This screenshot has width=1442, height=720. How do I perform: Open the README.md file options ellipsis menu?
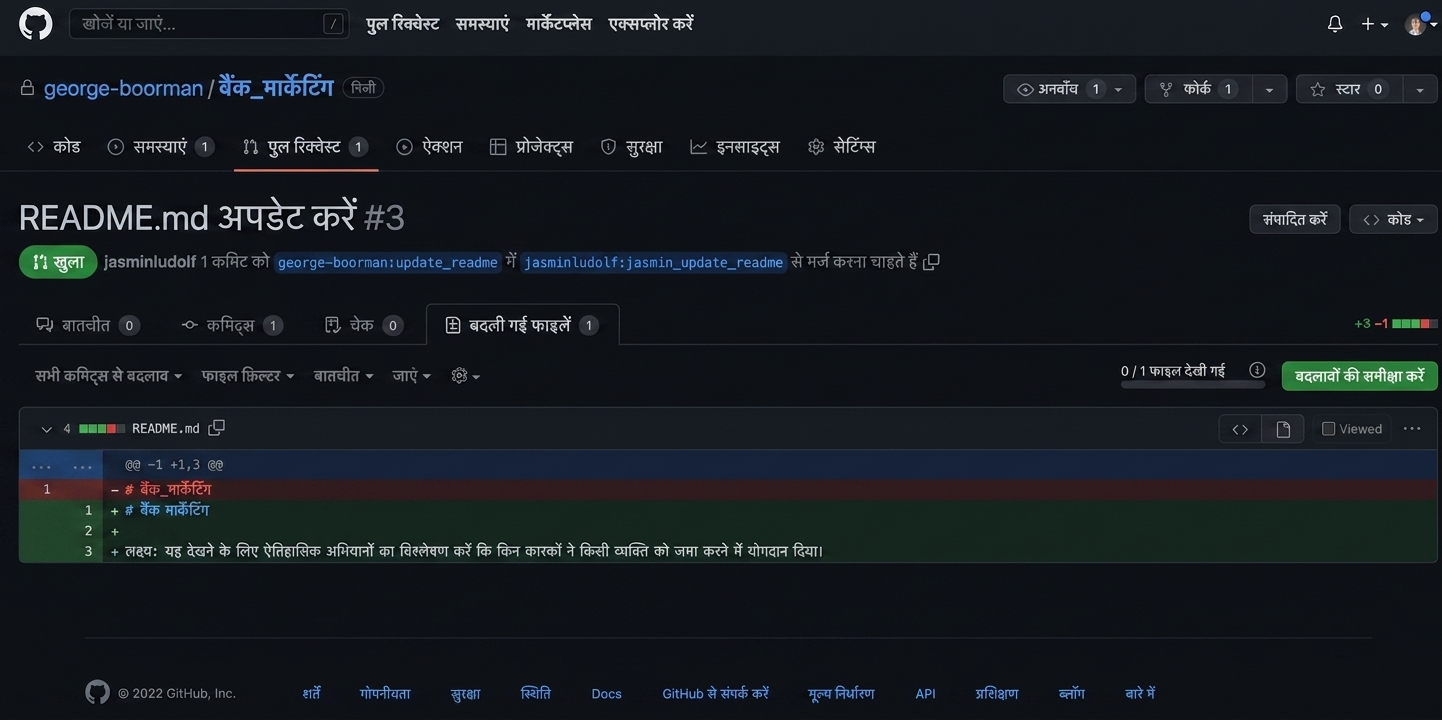pyautogui.click(x=1412, y=429)
